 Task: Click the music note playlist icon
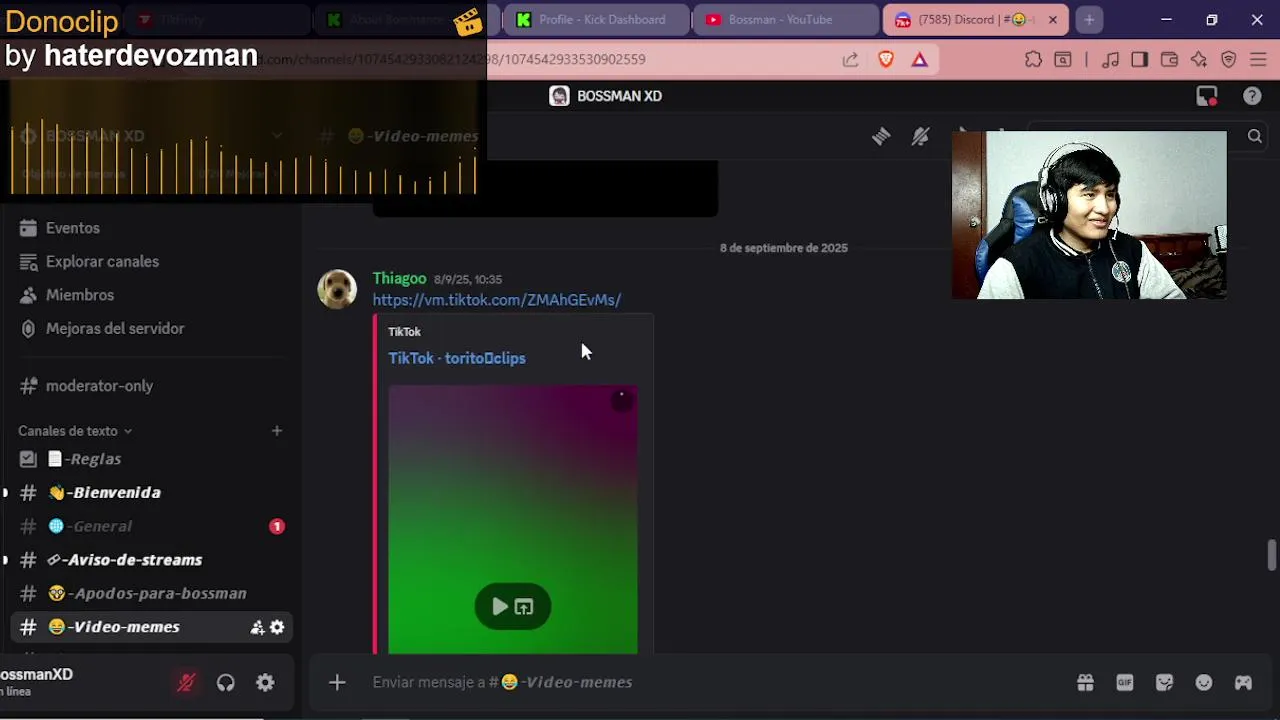pos(1110,60)
